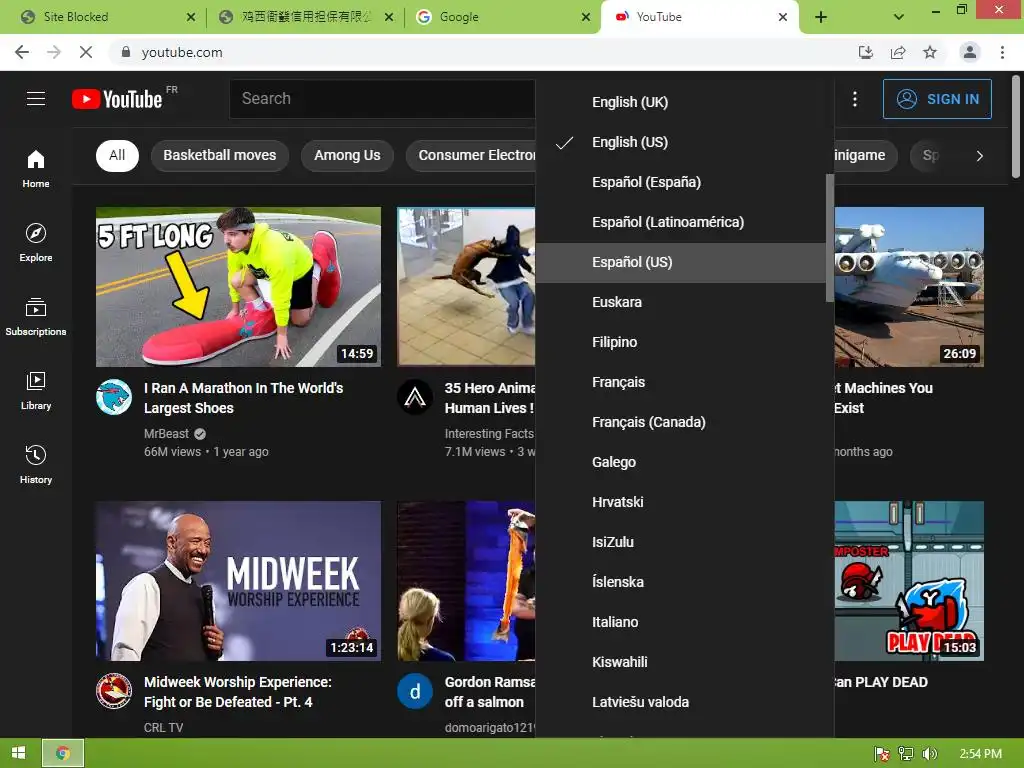Click the language menu scrollbar
This screenshot has height=768, width=1024.
pyautogui.click(x=829, y=238)
